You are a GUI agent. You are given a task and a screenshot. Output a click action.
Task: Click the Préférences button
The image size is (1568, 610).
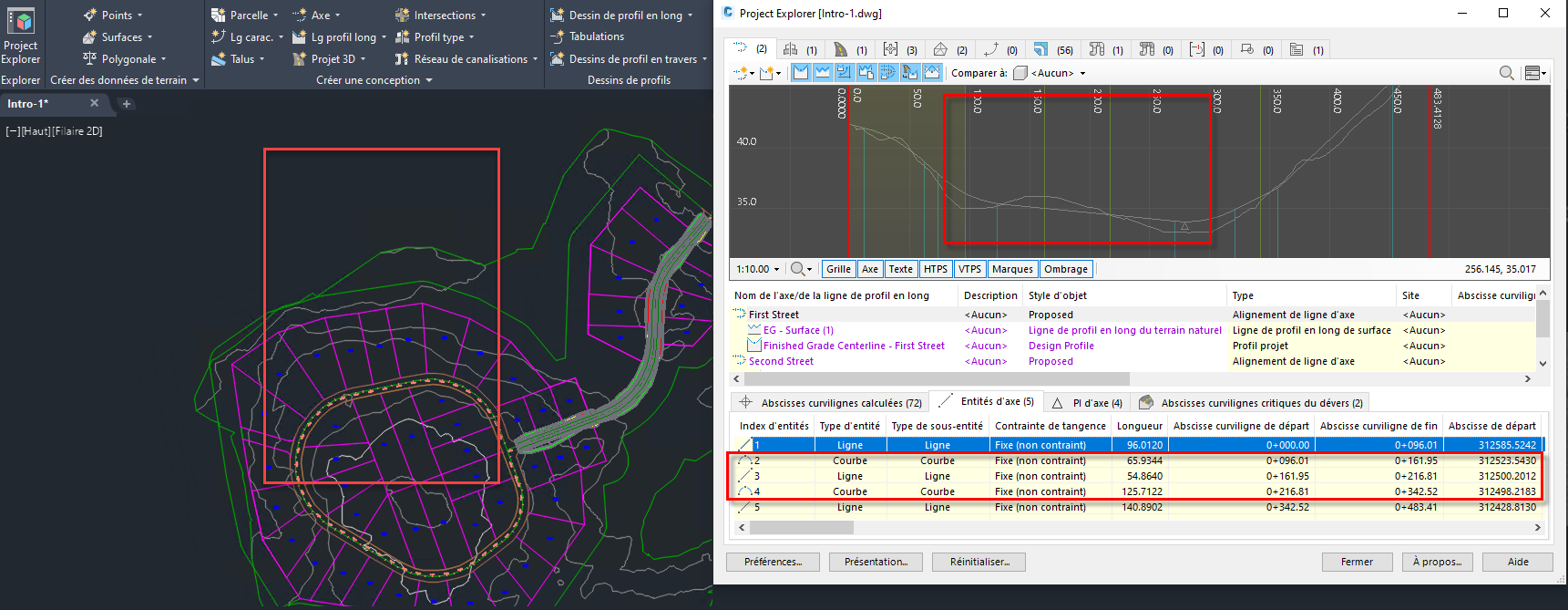point(773,562)
